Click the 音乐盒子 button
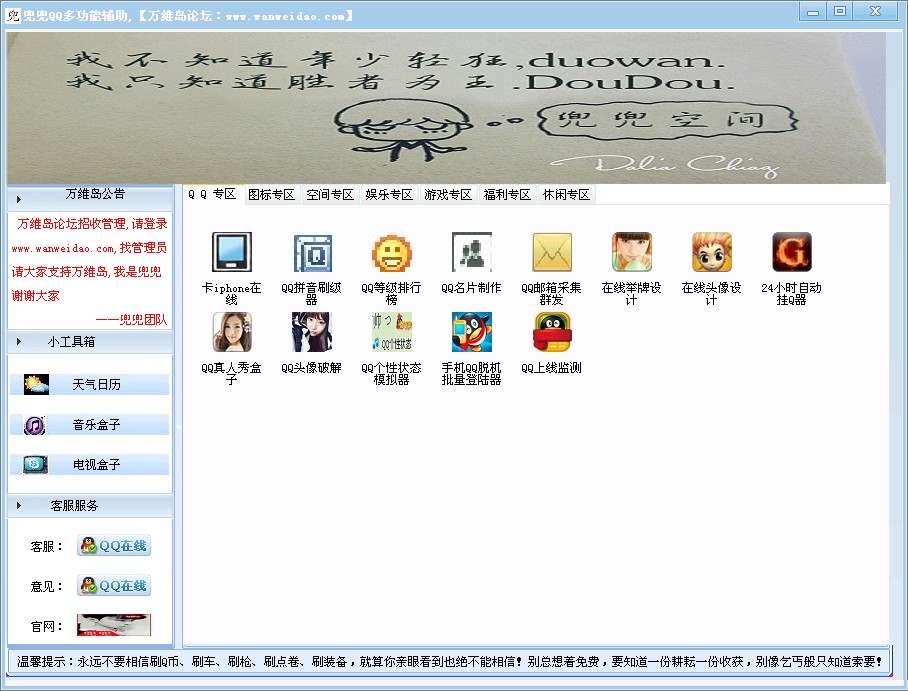This screenshot has width=908, height=691. pyautogui.click(x=96, y=425)
